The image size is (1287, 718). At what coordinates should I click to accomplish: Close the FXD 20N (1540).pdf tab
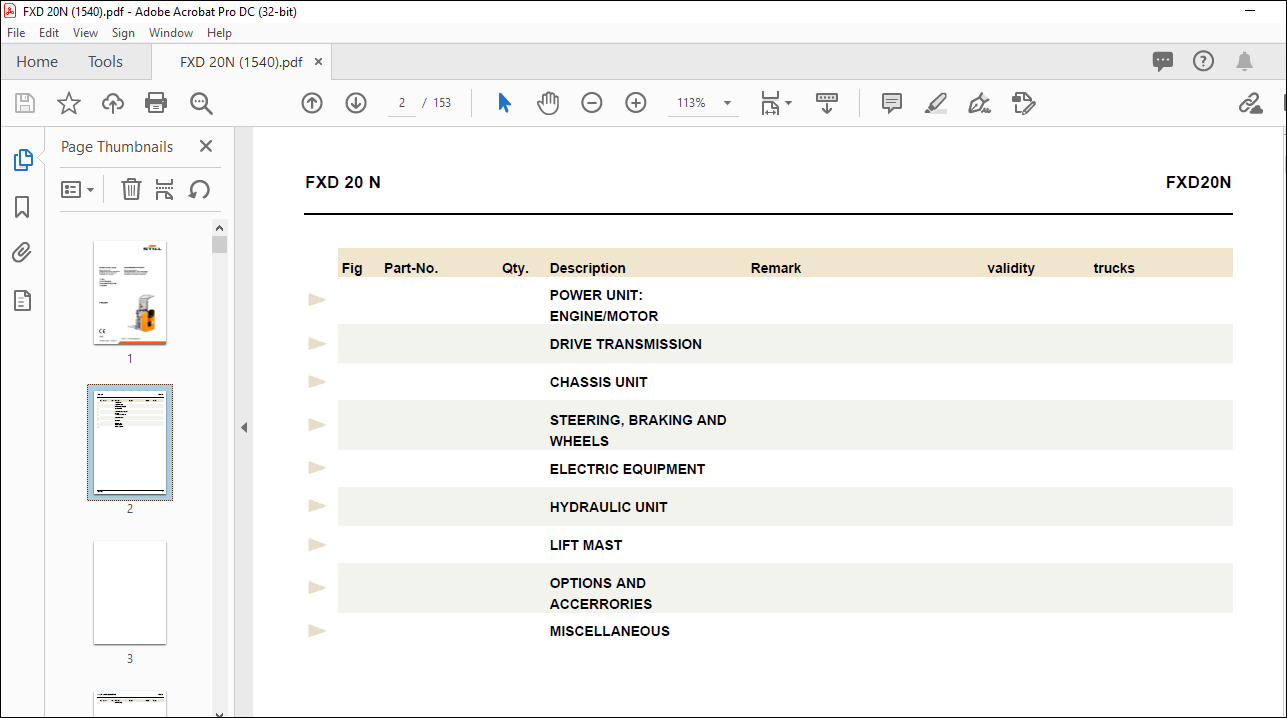coord(318,62)
